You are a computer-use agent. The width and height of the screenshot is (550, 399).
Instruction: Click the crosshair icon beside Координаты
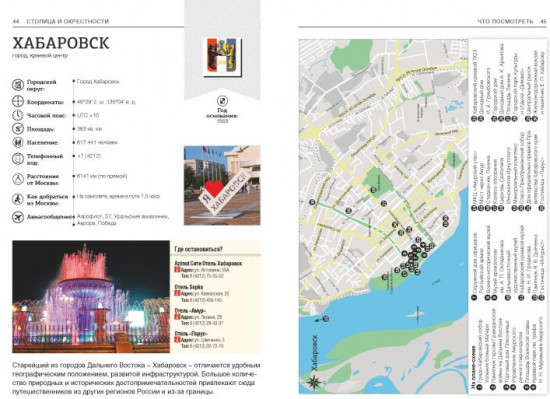[18, 102]
